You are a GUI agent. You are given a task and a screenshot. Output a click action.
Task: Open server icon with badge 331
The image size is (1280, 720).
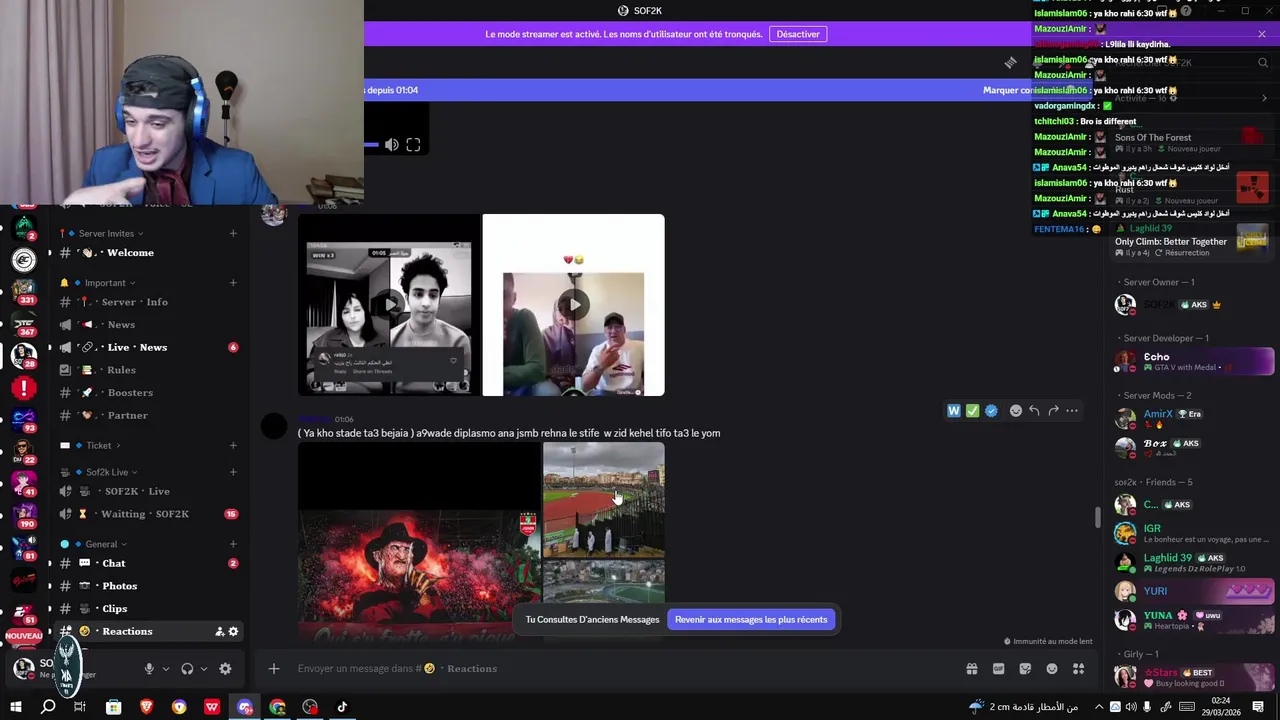[x=24, y=292]
